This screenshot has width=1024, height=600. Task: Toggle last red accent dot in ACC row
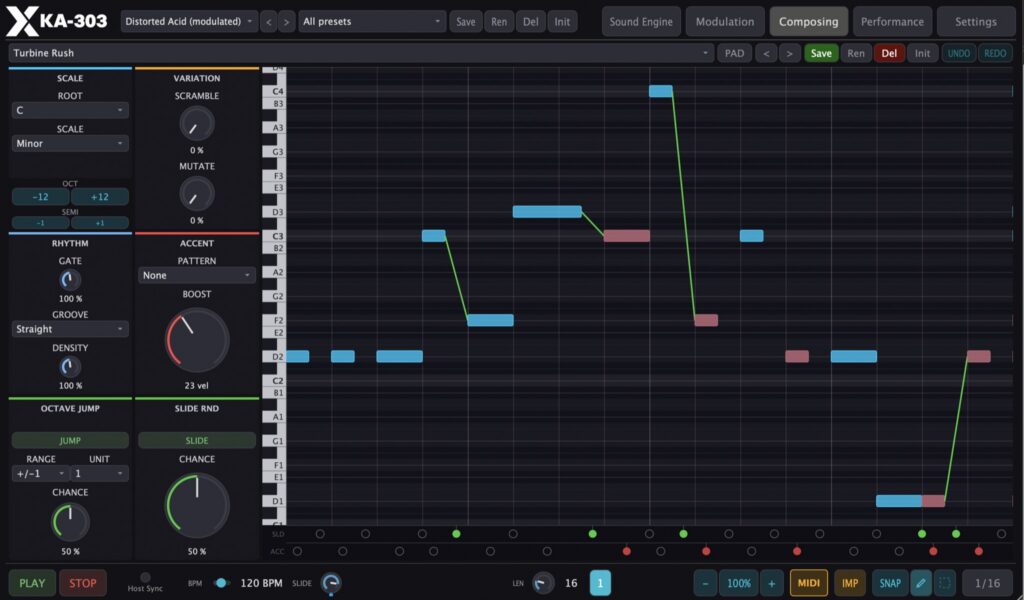pos(978,551)
